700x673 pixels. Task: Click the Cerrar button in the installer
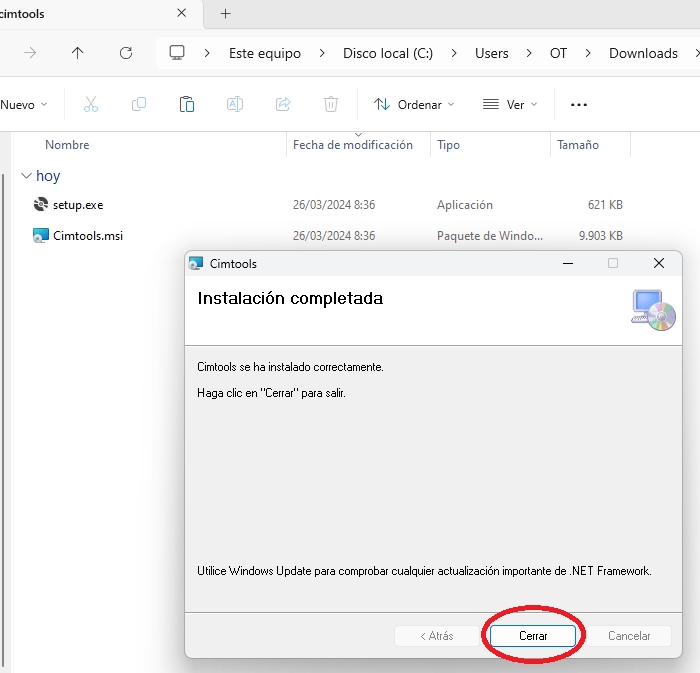[533, 636]
